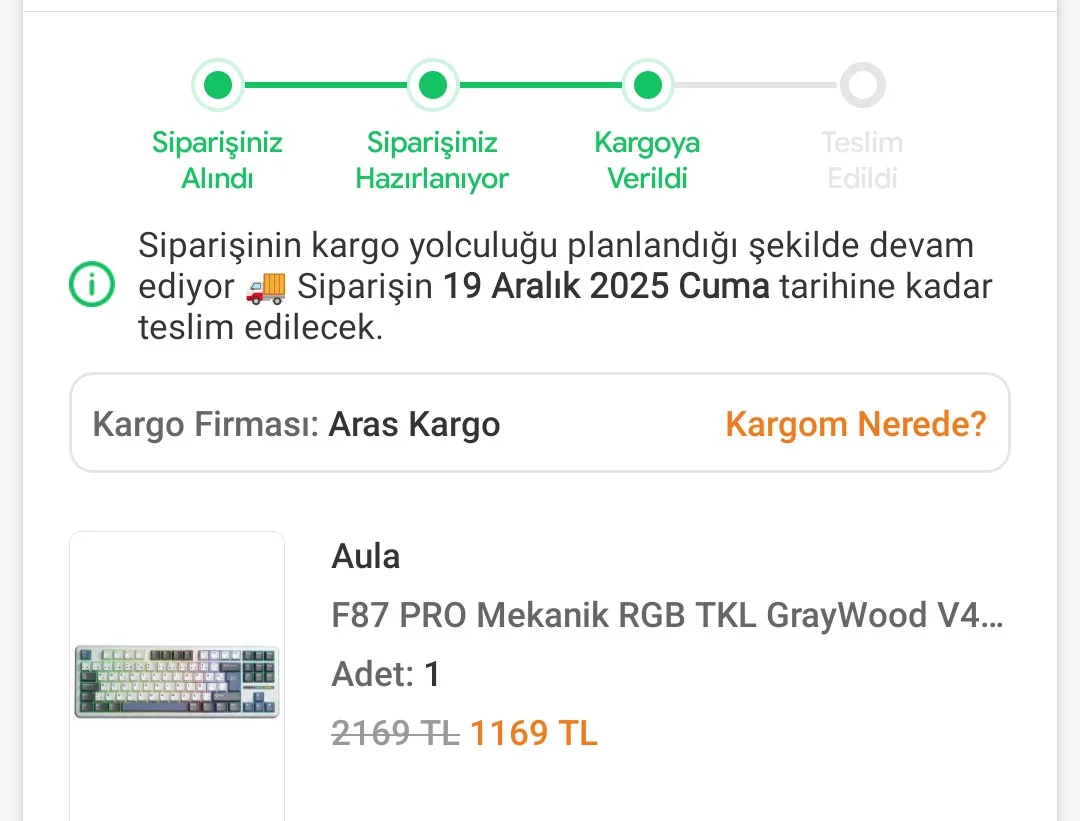Viewport: 1080px width, 821px height.
Task: Click the crossed-out 2169 TL price
Action: point(394,733)
